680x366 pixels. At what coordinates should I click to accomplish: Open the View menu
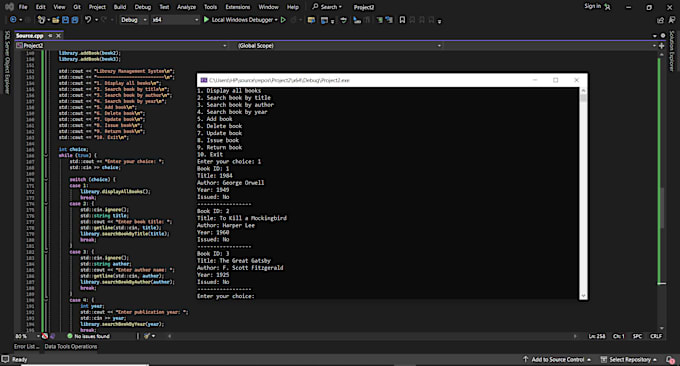point(59,7)
